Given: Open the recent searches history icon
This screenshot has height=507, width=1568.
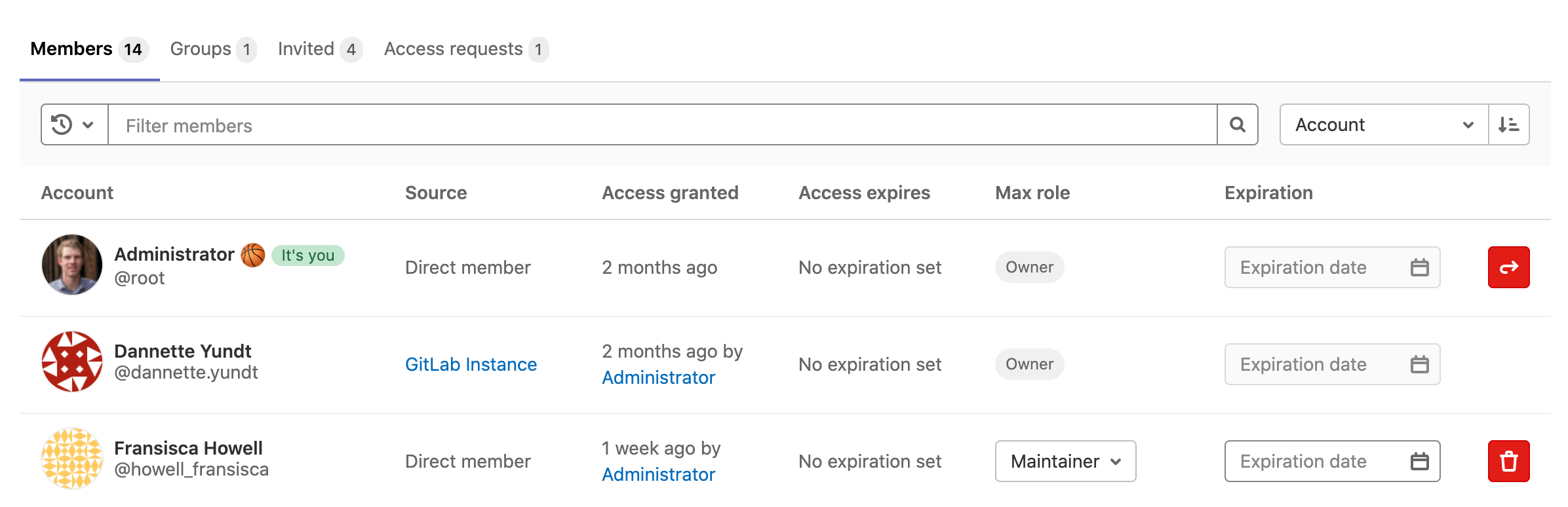Looking at the screenshot, I should [x=60, y=124].
